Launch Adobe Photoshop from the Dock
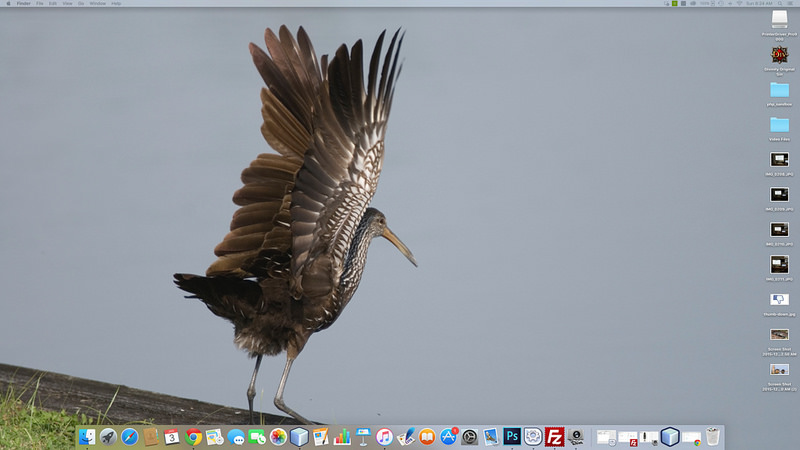This screenshot has width=800, height=450. (x=512, y=437)
